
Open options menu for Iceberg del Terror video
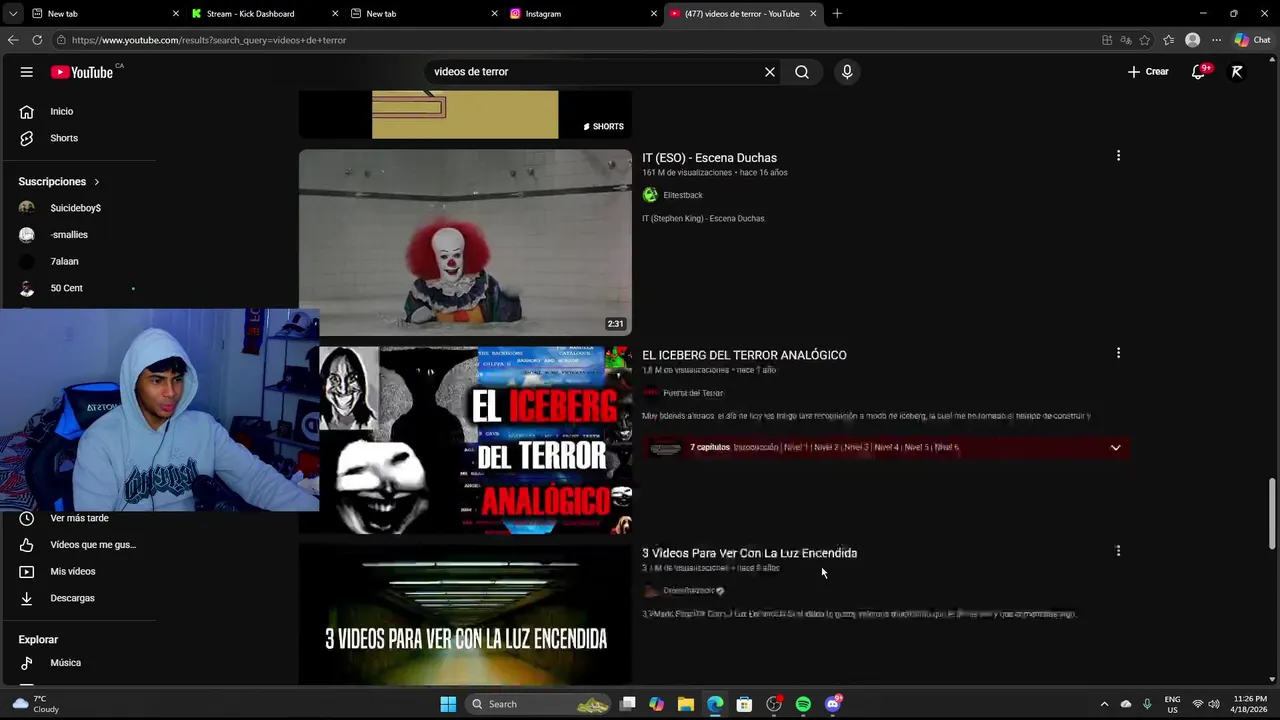coord(1118,353)
